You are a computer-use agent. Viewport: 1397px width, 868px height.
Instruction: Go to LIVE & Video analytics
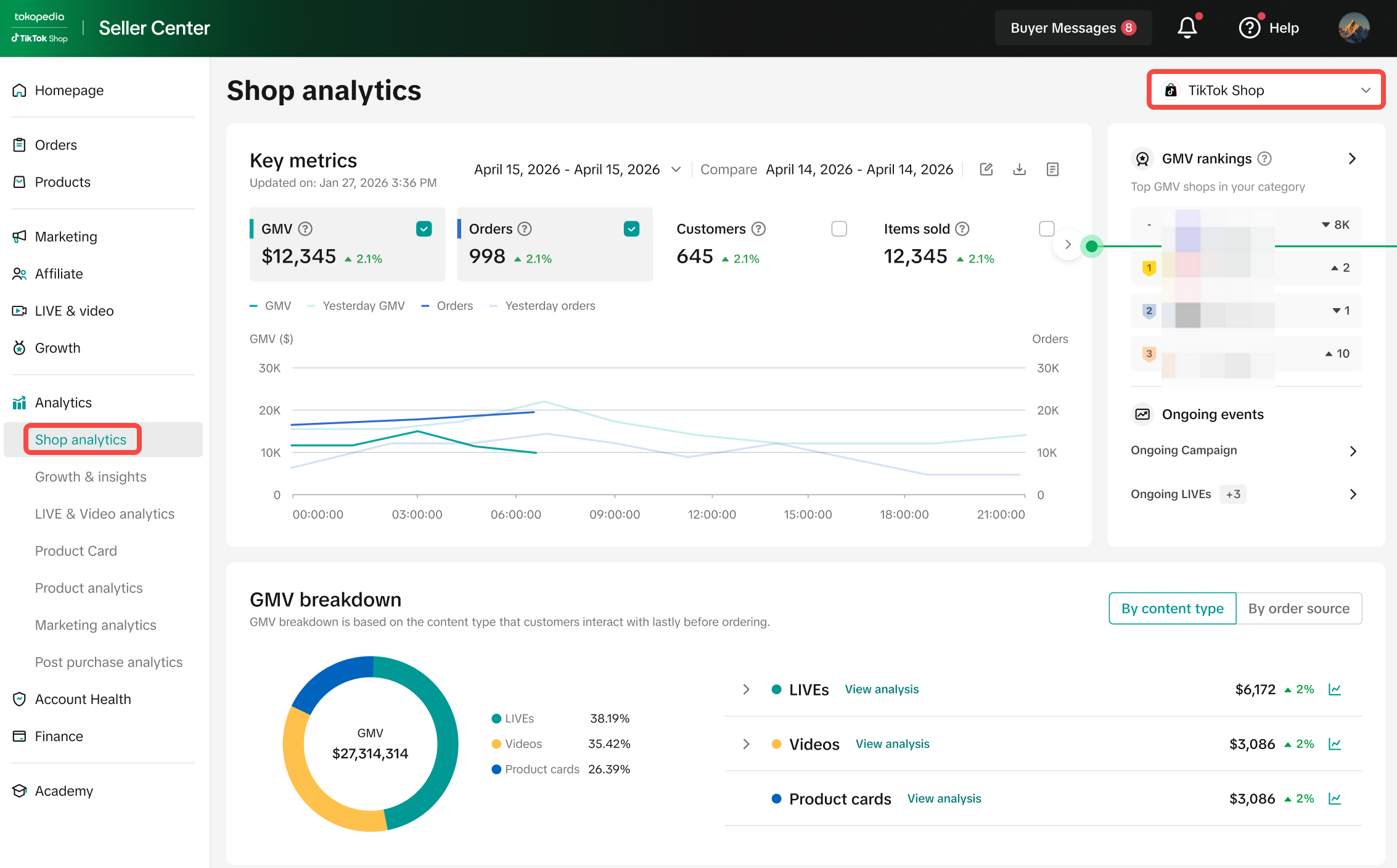pos(105,514)
